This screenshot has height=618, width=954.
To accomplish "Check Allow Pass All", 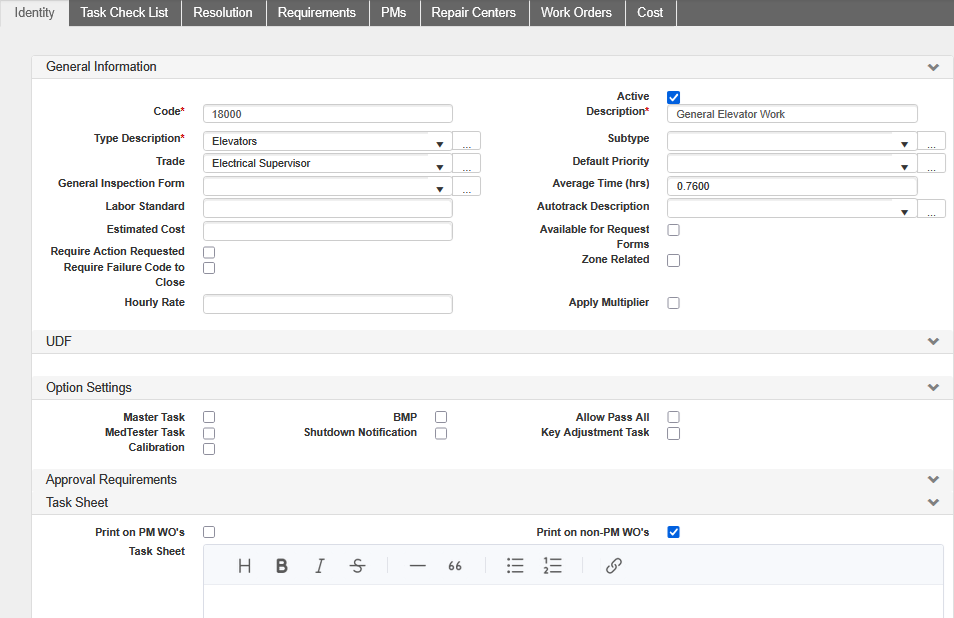I will 674,417.
